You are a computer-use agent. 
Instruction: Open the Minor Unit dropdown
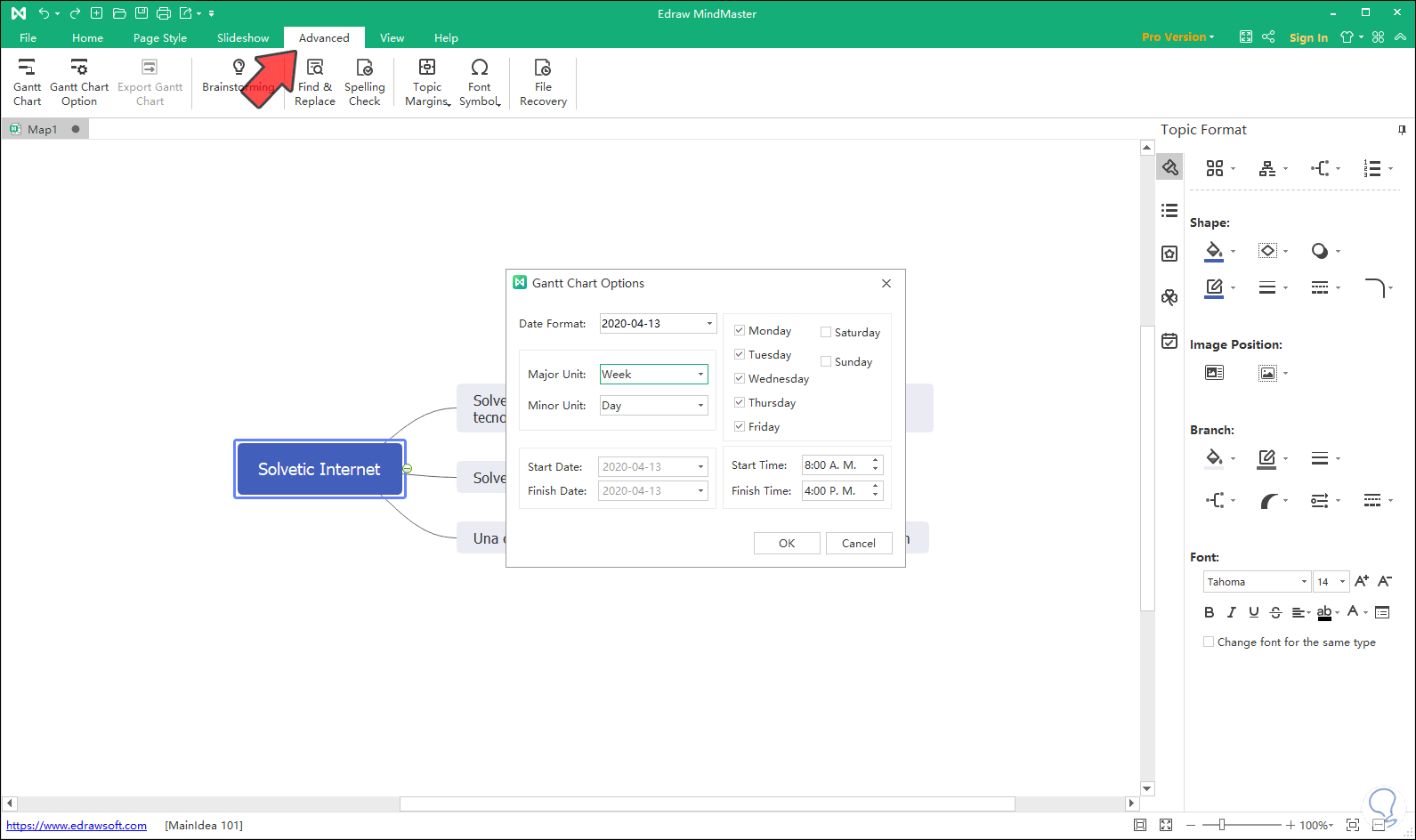click(654, 405)
